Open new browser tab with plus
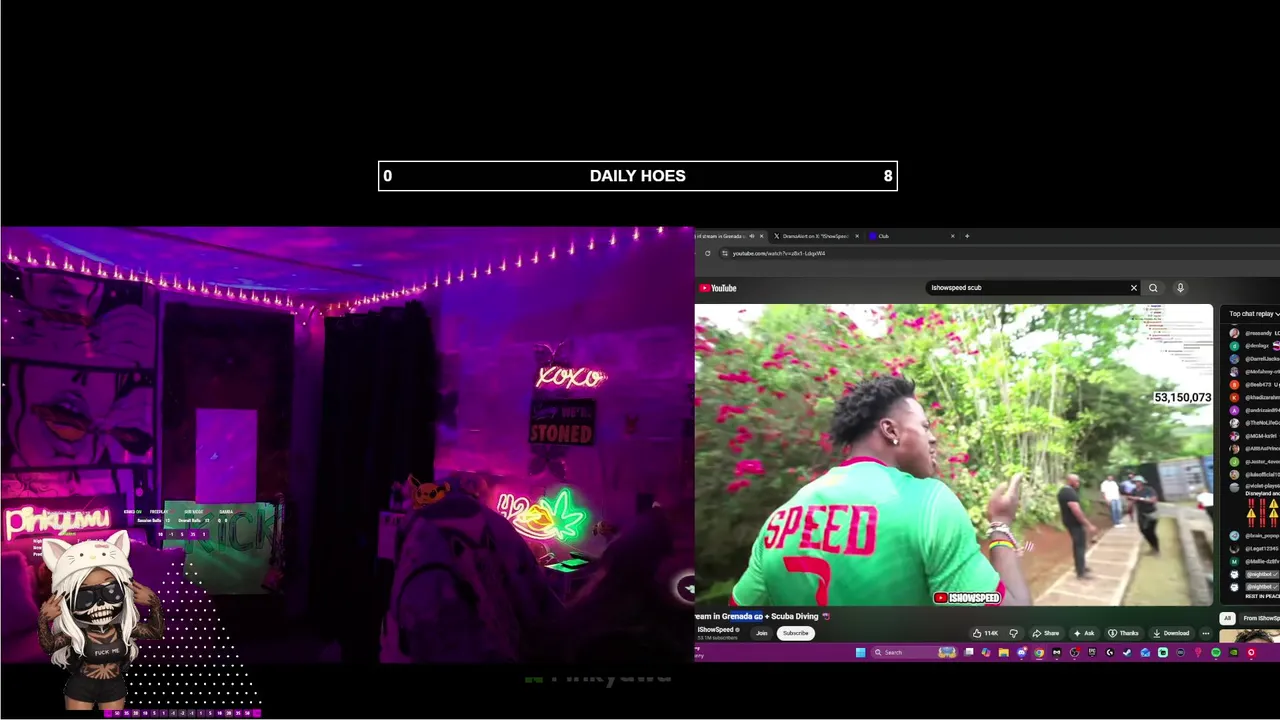This screenshot has width=1280, height=720. [967, 236]
